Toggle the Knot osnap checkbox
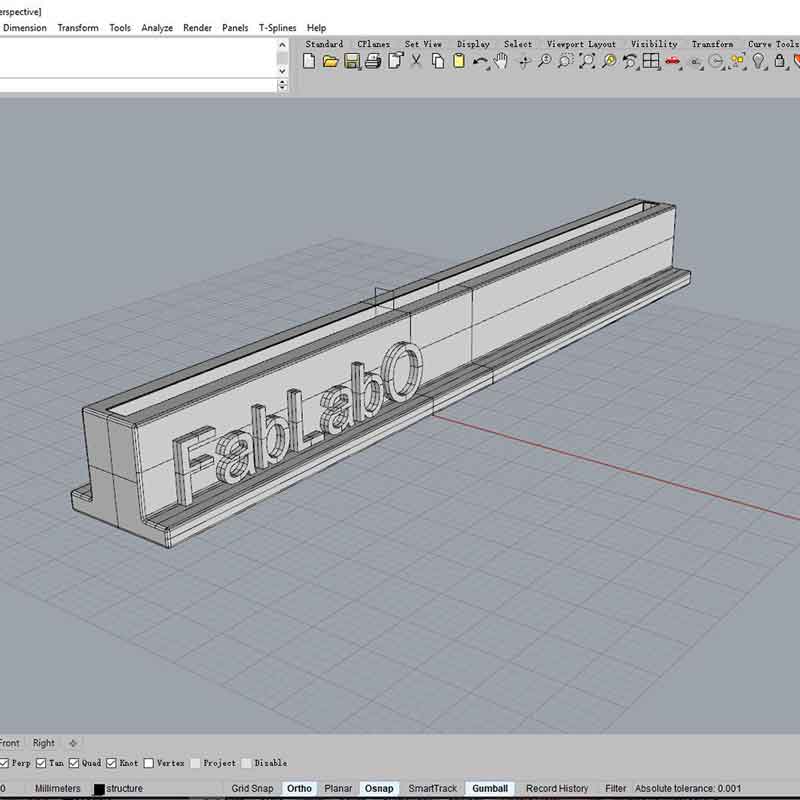This screenshot has width=800, height=800. tap(111, 763)
